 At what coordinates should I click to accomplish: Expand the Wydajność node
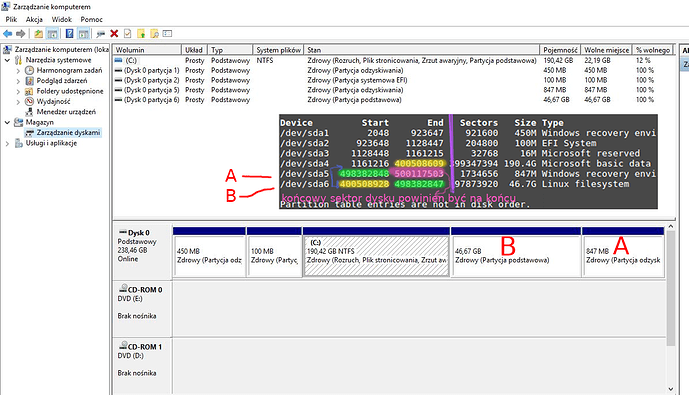click(x=18, y=101)
